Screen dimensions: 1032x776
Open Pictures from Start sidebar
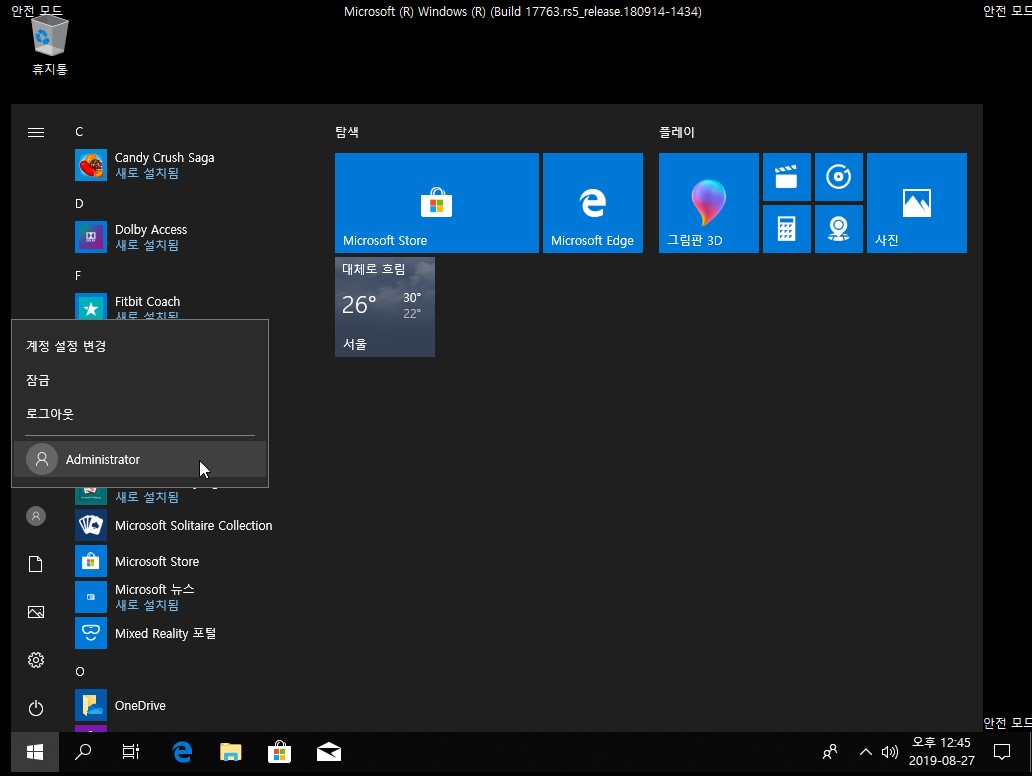pyautogui.click(x=36, y=612)
